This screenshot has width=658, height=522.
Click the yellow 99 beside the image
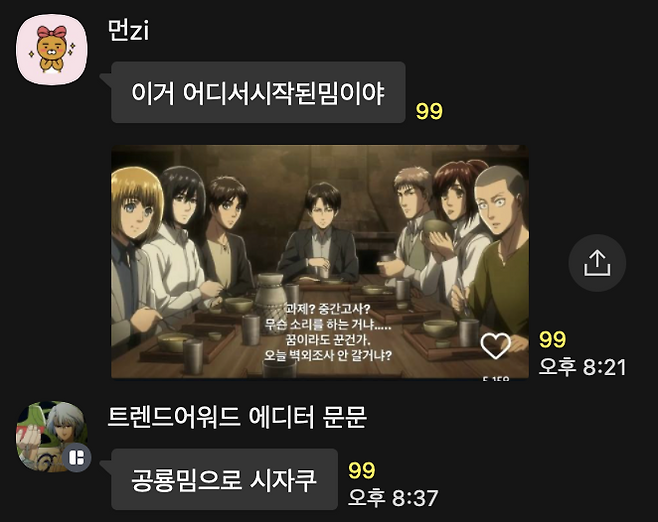pos(552,339)
